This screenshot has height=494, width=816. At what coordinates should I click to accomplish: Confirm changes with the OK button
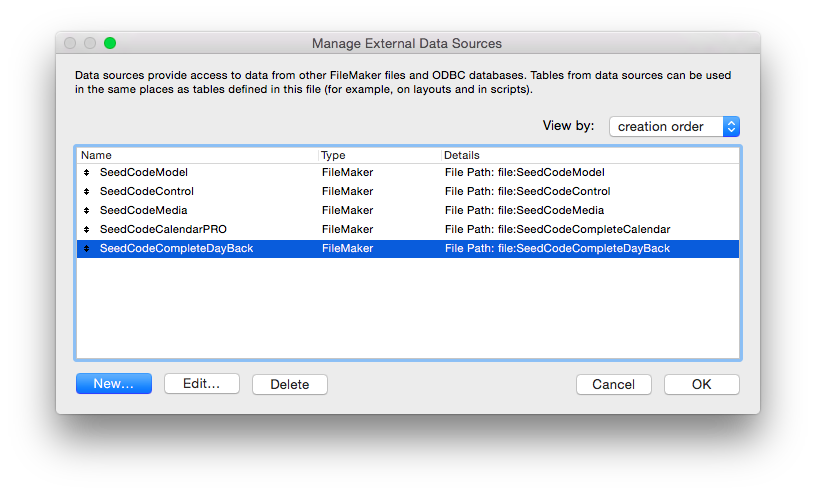(x=702, y=384)
